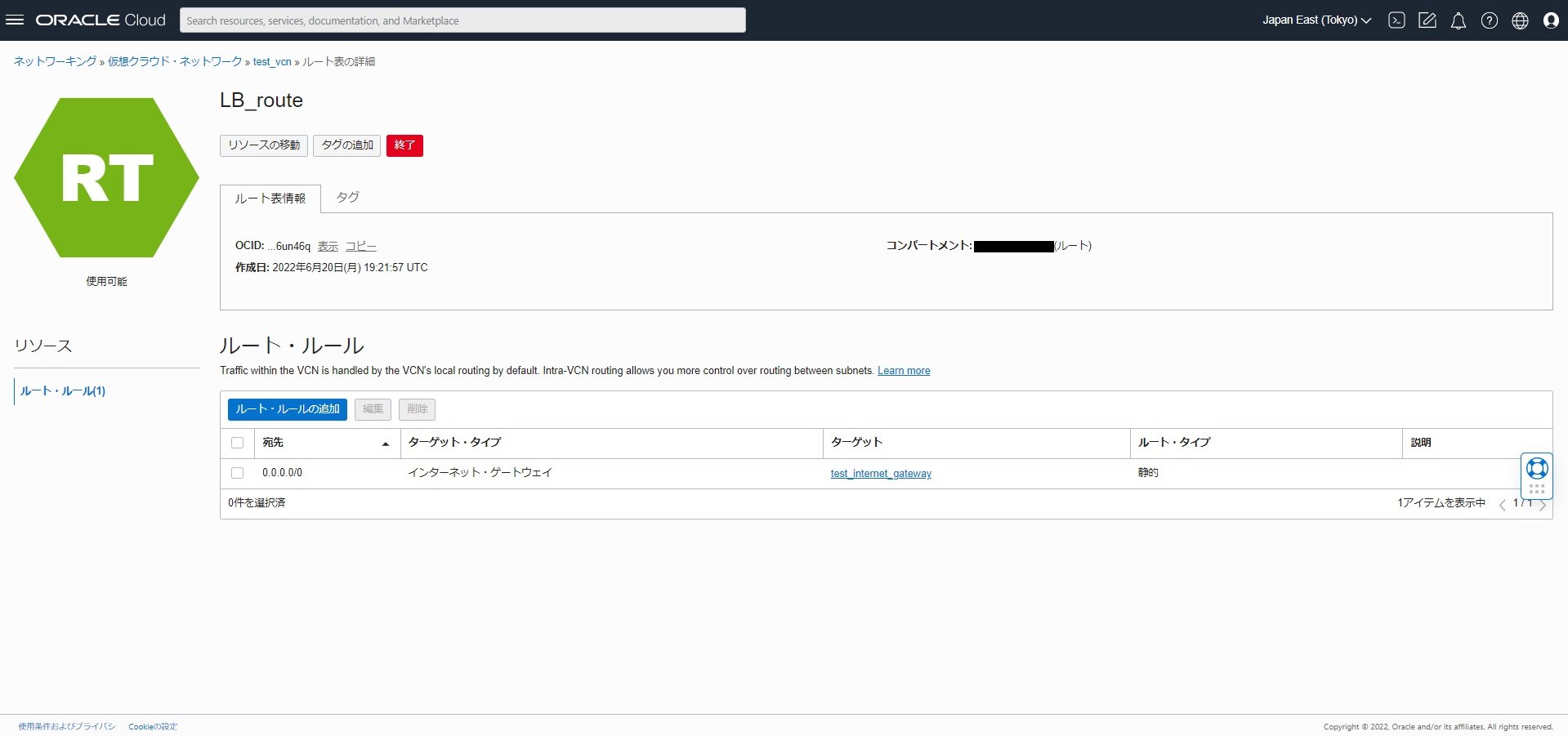View notifications via the bell icon
The image size is (1568, 736).
[1458, 20]
